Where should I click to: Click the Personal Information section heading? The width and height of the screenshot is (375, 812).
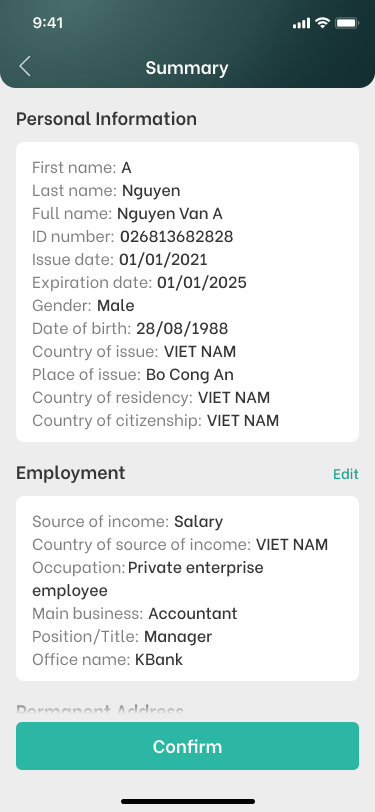click(106, 119)
